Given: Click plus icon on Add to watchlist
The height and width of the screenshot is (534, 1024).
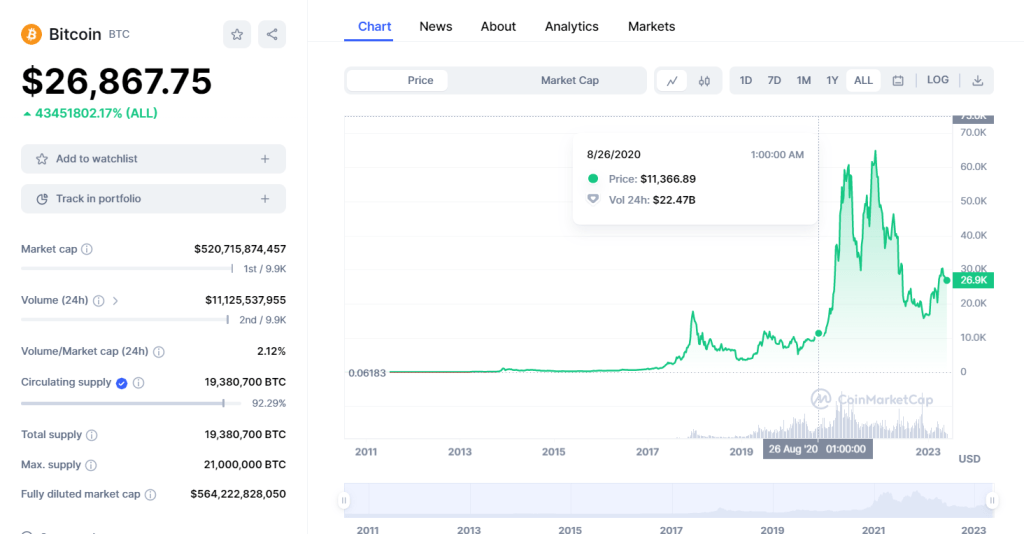Looking at the screenshot, I should (265, 159).
